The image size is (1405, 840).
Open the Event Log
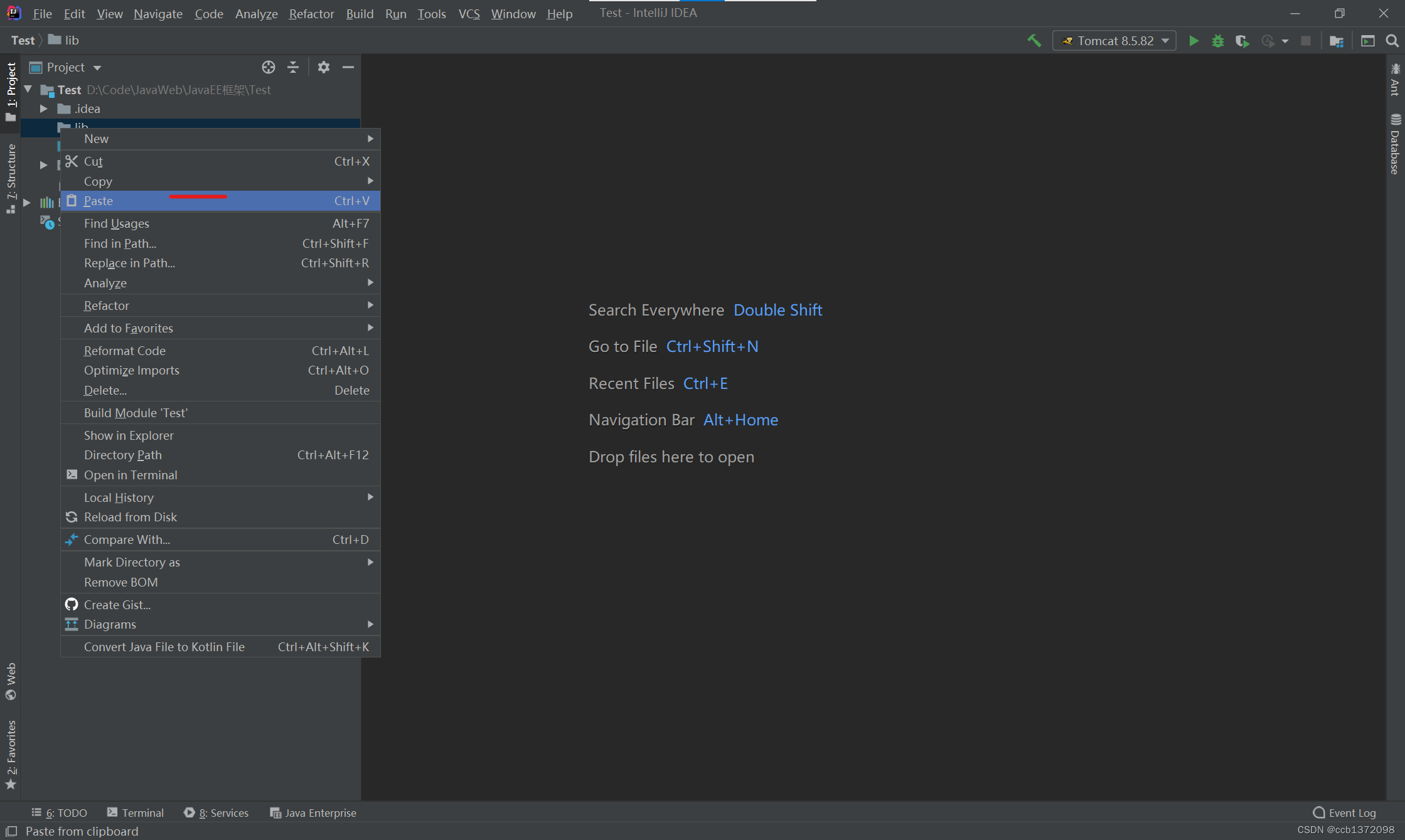coord(1344,812)
